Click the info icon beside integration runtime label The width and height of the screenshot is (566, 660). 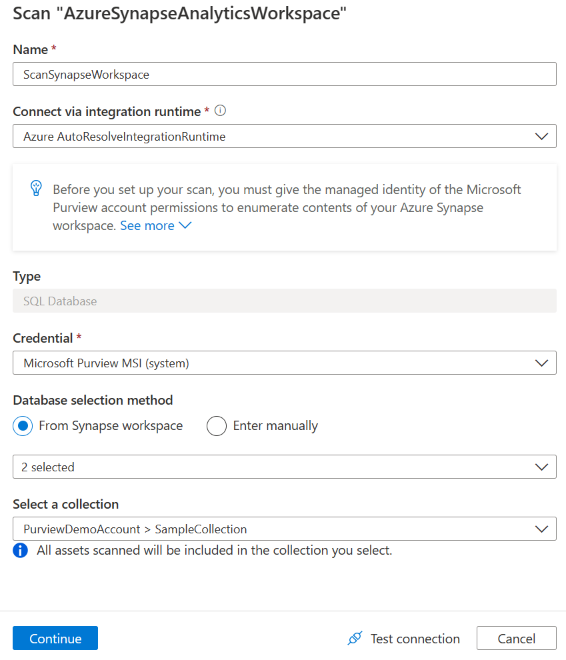(220, 111)
